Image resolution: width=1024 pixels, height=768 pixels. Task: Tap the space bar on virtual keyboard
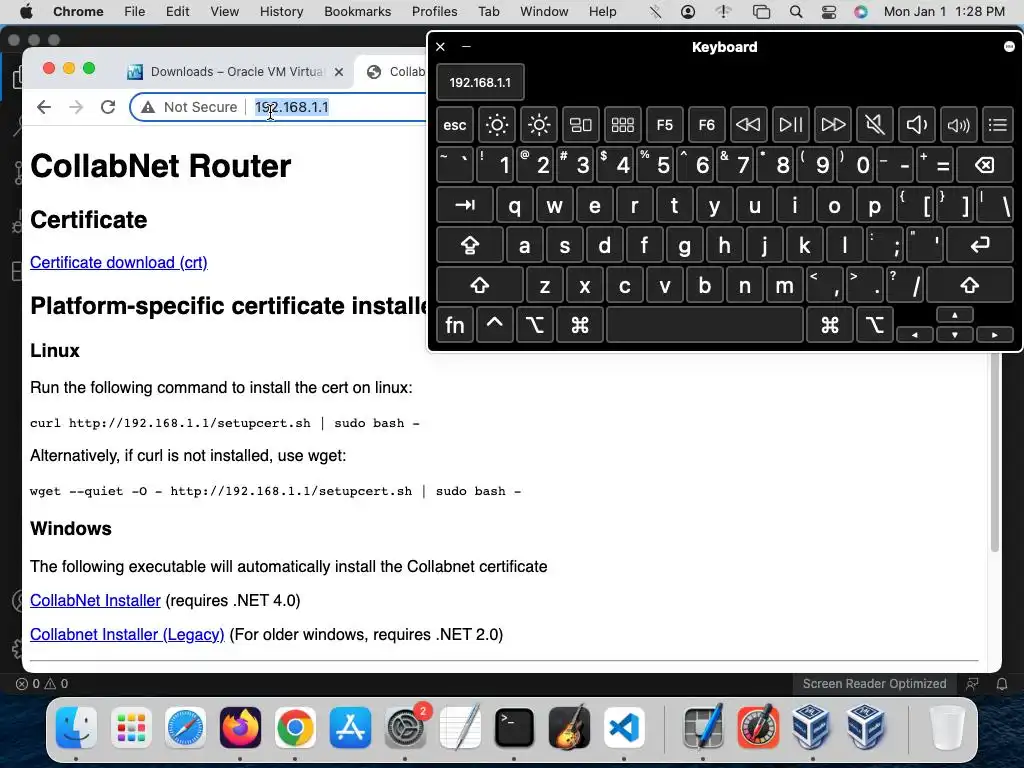coord(705,325)
